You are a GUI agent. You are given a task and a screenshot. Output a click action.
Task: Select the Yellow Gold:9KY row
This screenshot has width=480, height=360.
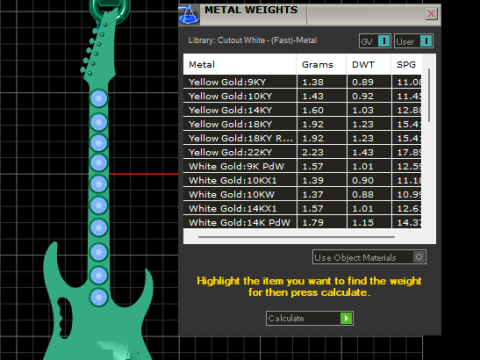click(302, 82)
